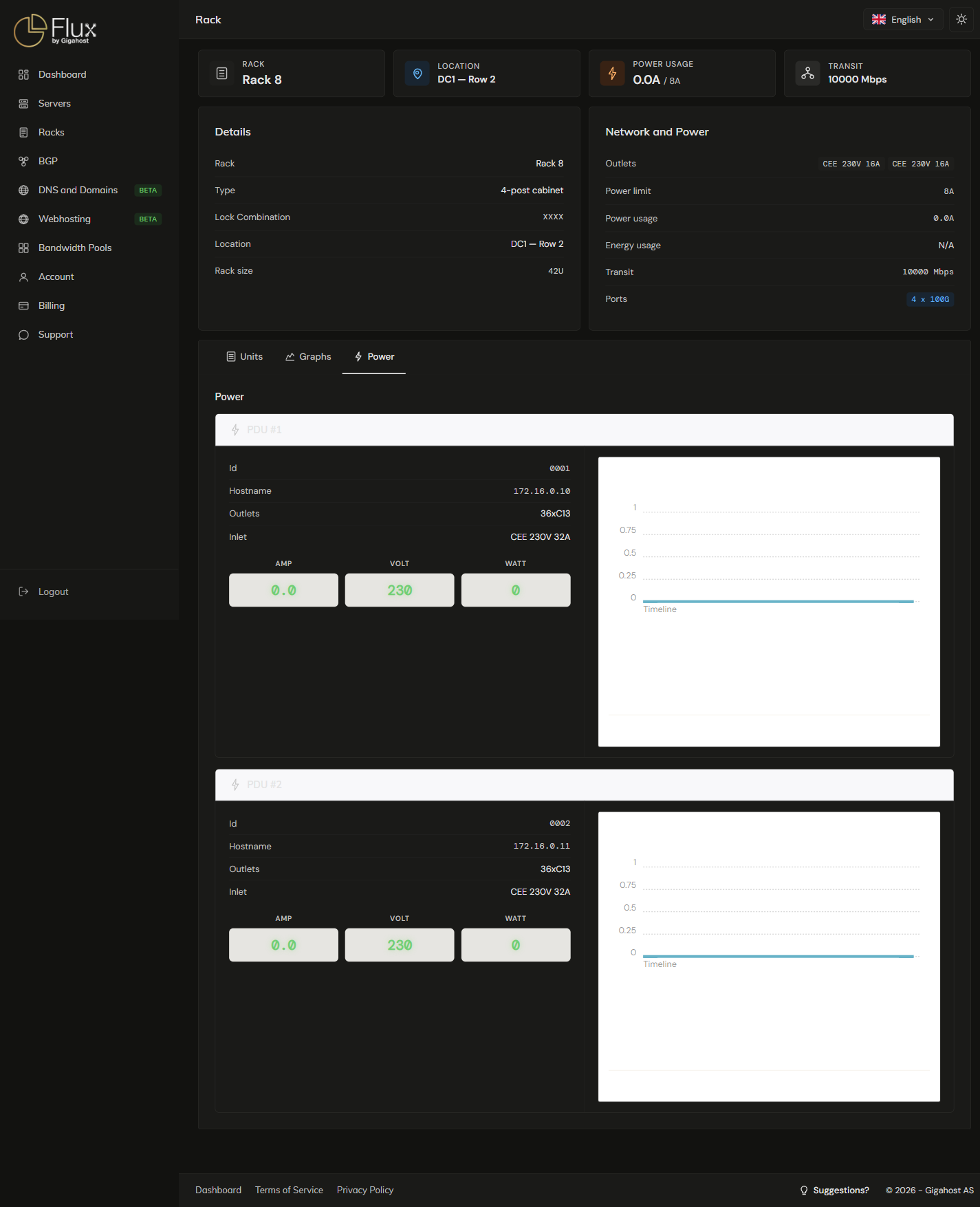Click hostname 172.16.0.11
This screenshot has height=1207, width=980.
point(542,846)
